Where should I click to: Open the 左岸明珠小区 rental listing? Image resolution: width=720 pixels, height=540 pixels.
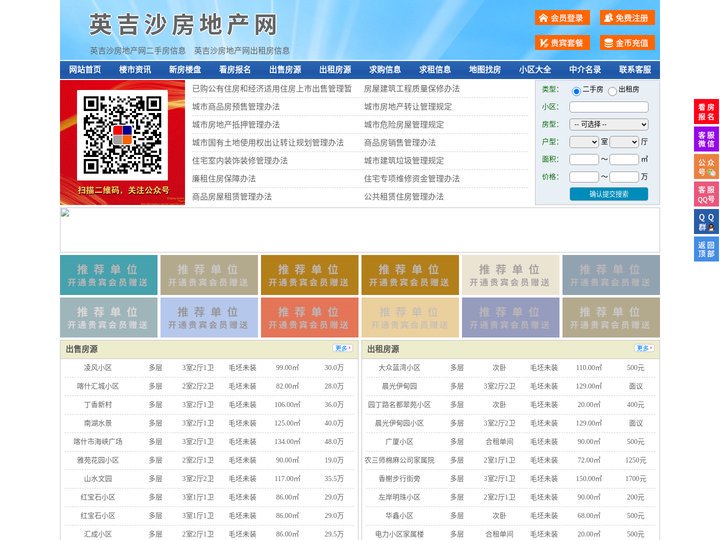(x=399, y=497)
